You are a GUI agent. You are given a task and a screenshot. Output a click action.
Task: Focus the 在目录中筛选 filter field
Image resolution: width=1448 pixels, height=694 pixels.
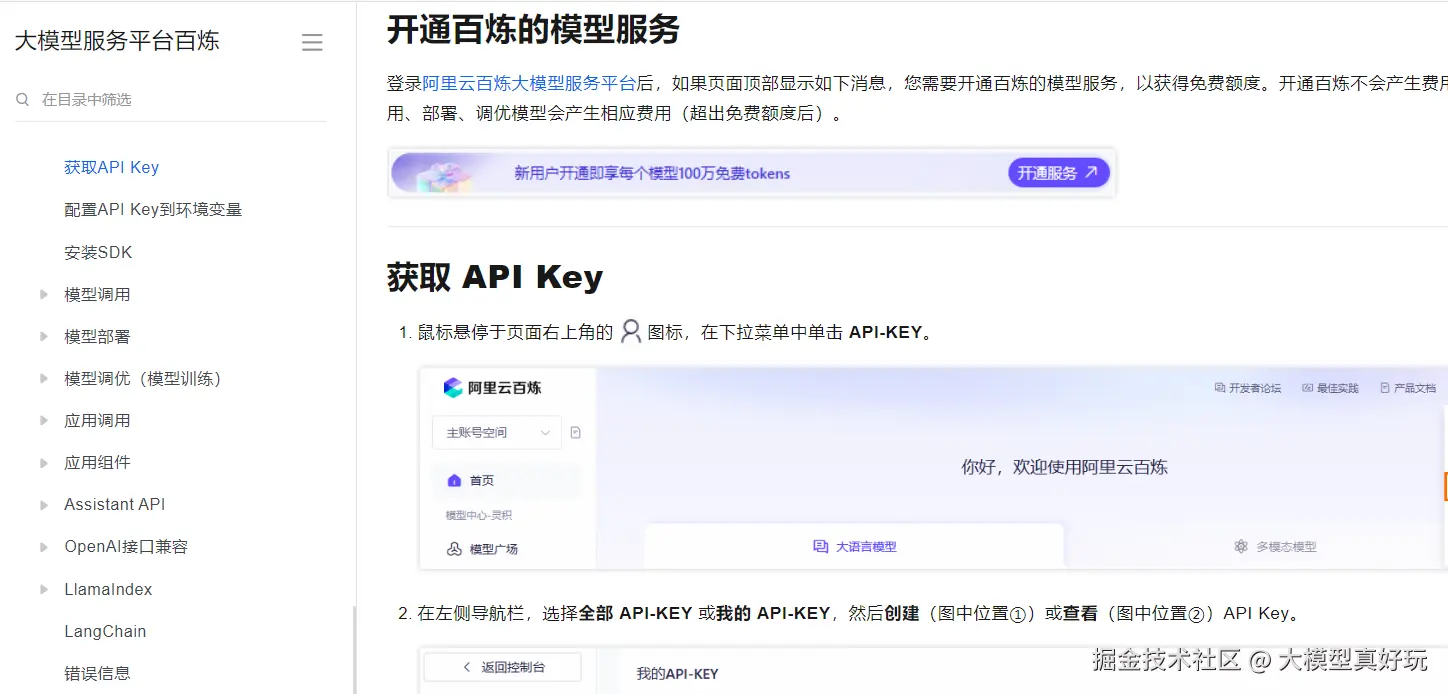tap(171, 100)
